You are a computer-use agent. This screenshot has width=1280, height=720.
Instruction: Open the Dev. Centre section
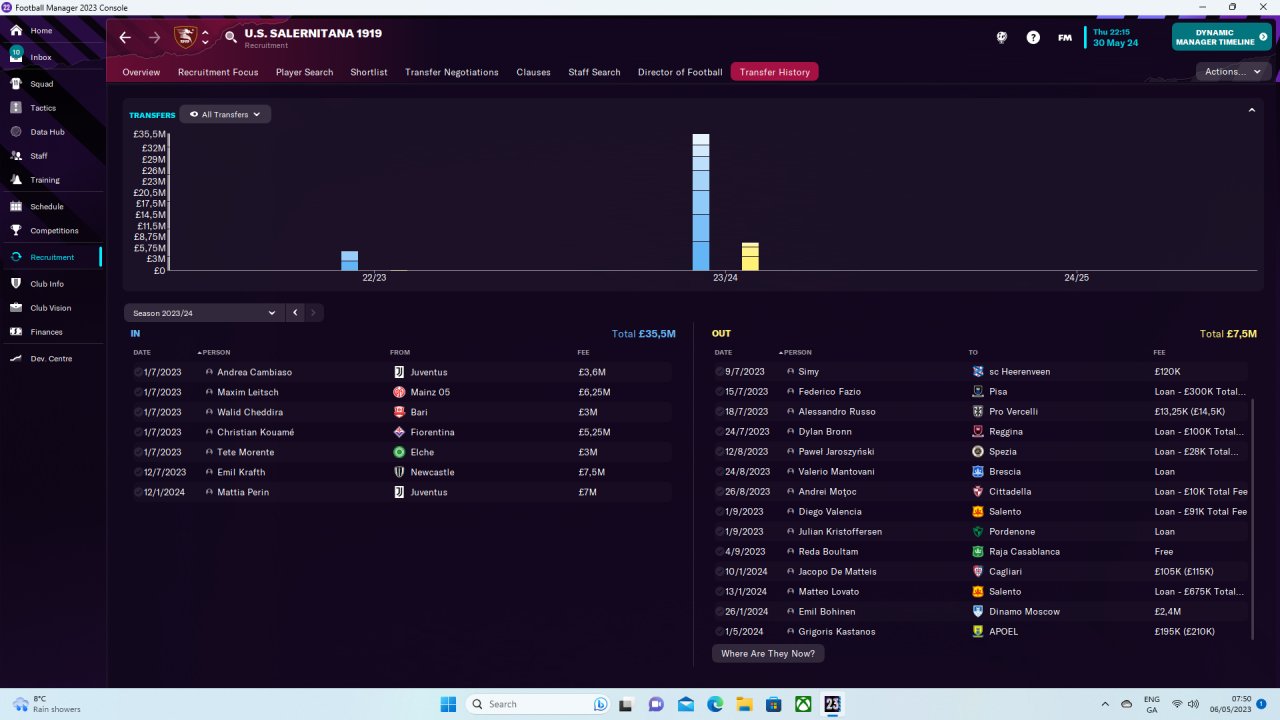pyautogui.click(x=53, y=358)
